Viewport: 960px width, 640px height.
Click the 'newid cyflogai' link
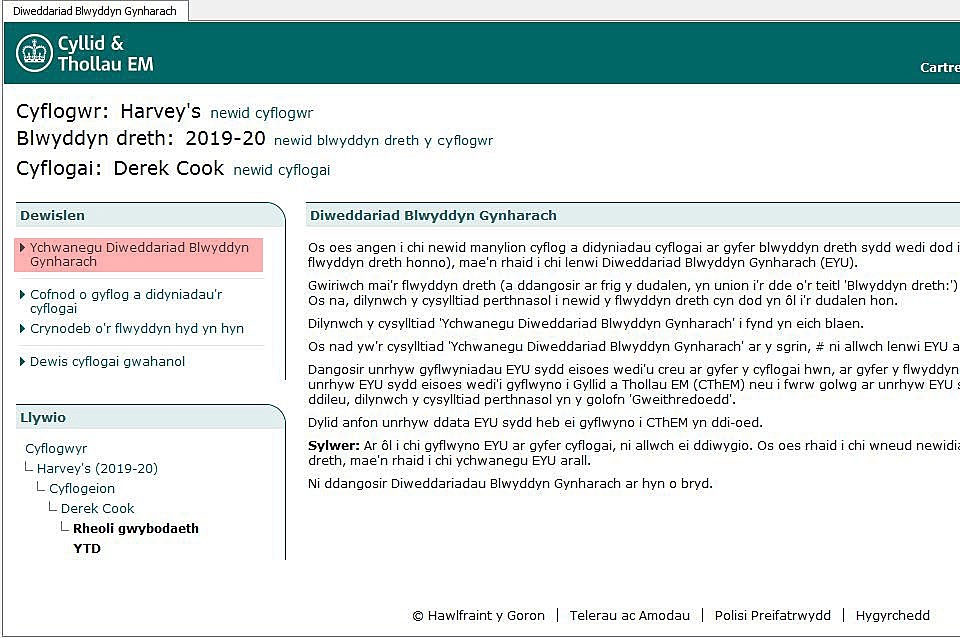click(281, 170)
